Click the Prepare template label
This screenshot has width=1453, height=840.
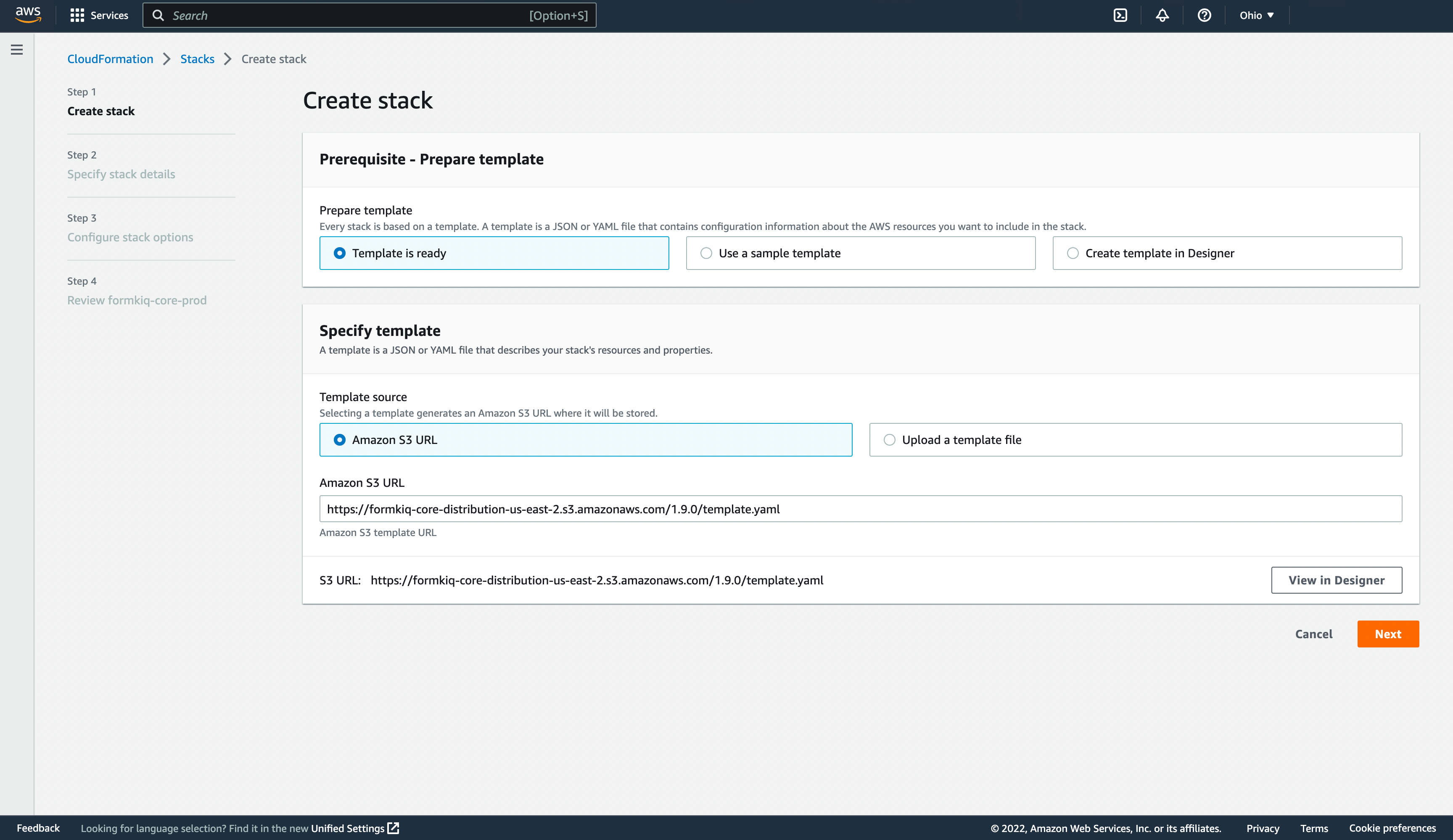pos(365,210)
